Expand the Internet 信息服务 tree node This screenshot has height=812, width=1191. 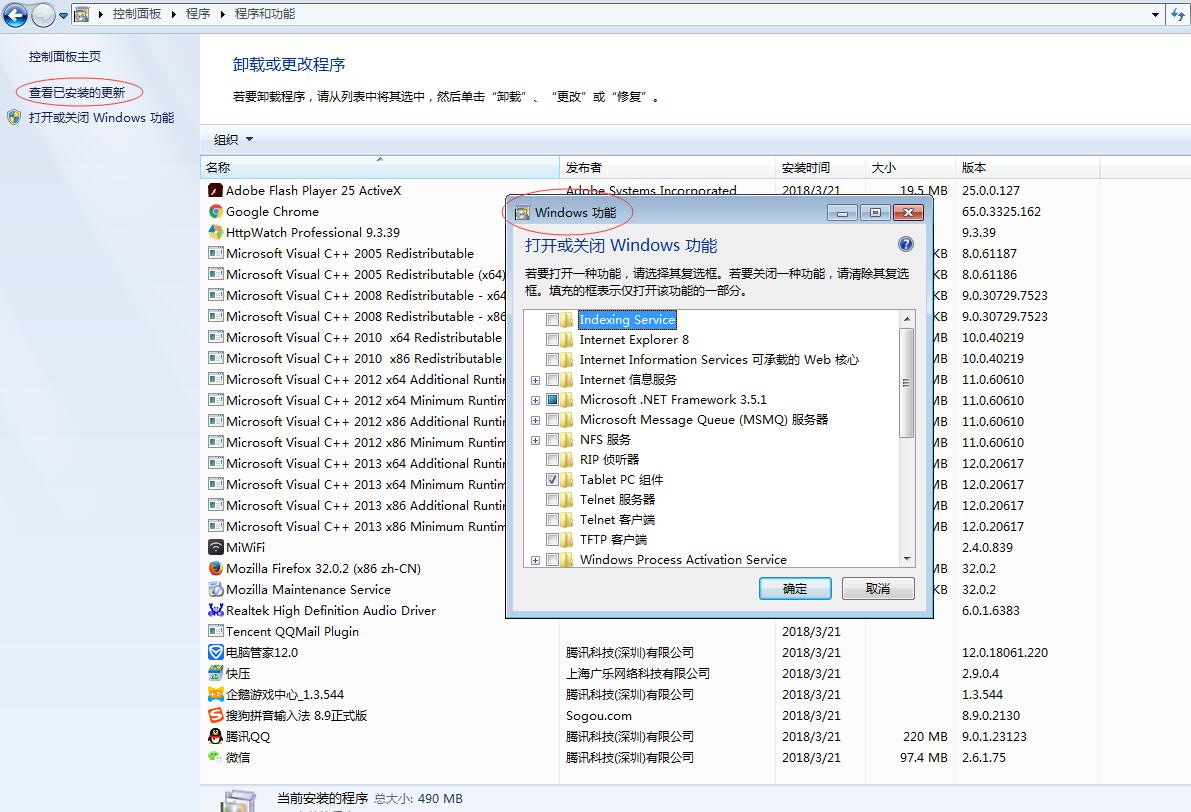tap(536, 380)
